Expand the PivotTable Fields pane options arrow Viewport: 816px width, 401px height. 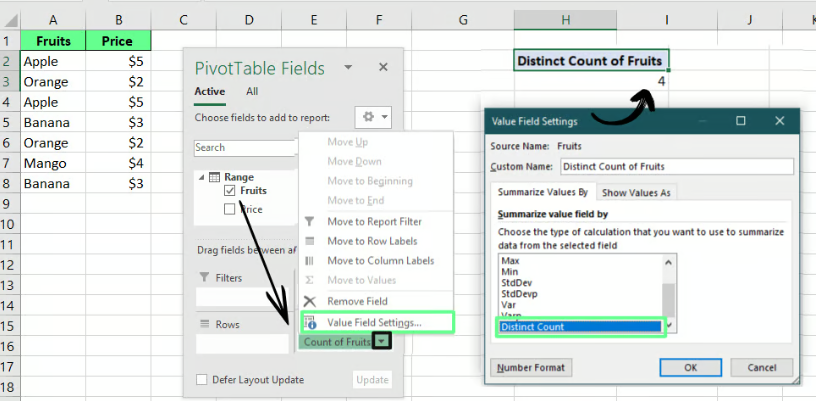point(347,68)
